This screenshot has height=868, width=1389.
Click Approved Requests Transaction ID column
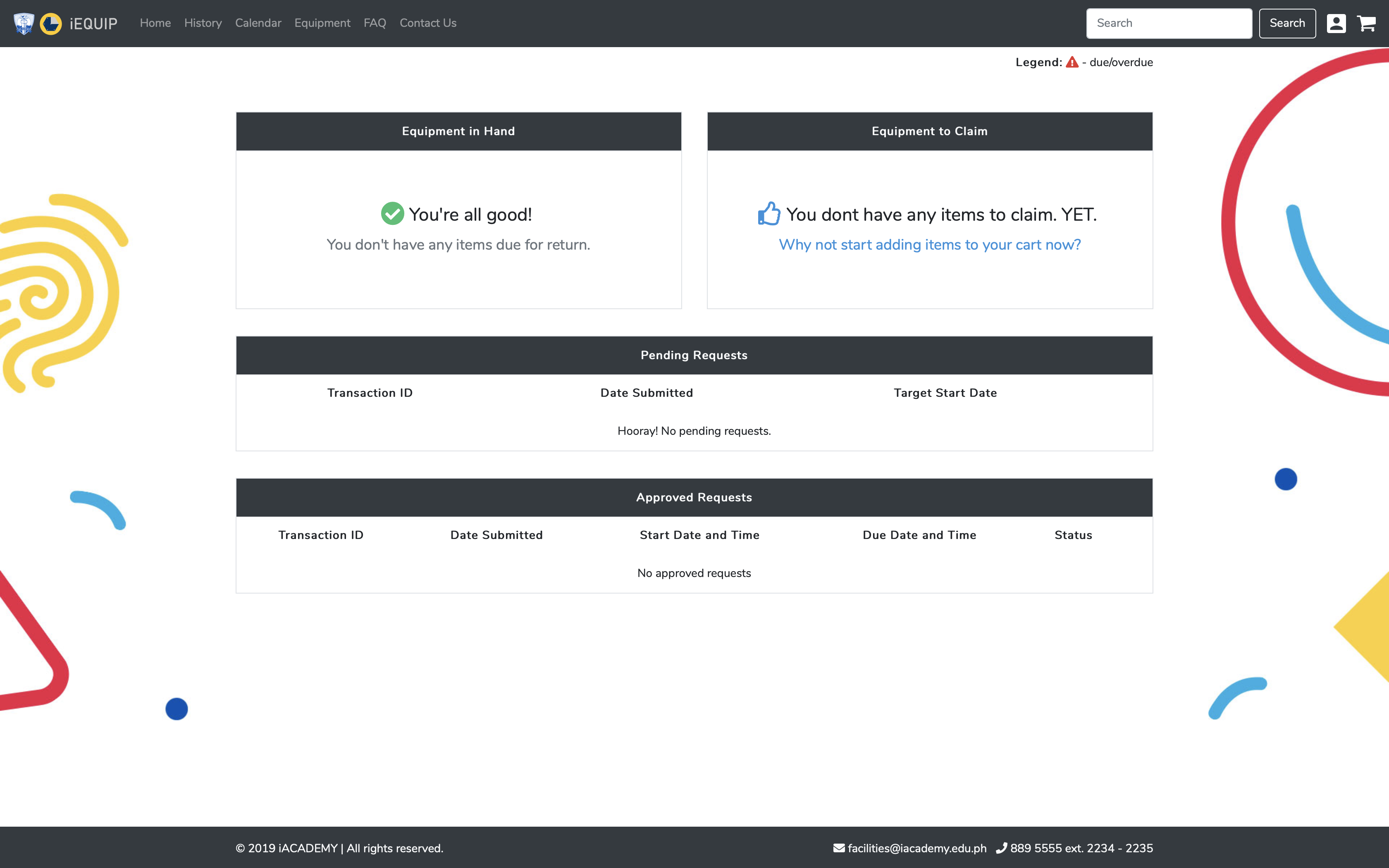[321, 535]
